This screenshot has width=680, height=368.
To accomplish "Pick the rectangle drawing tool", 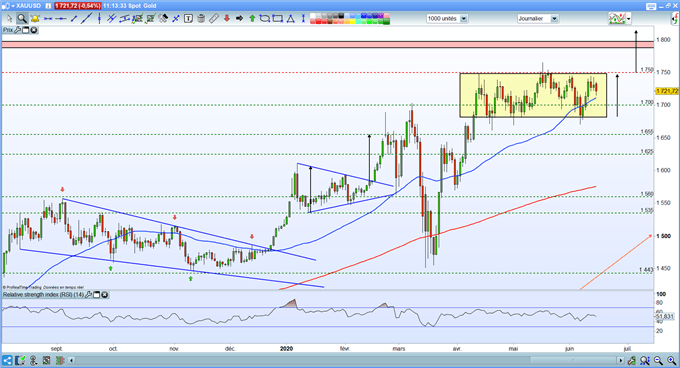I will click(x=278, y=19).
